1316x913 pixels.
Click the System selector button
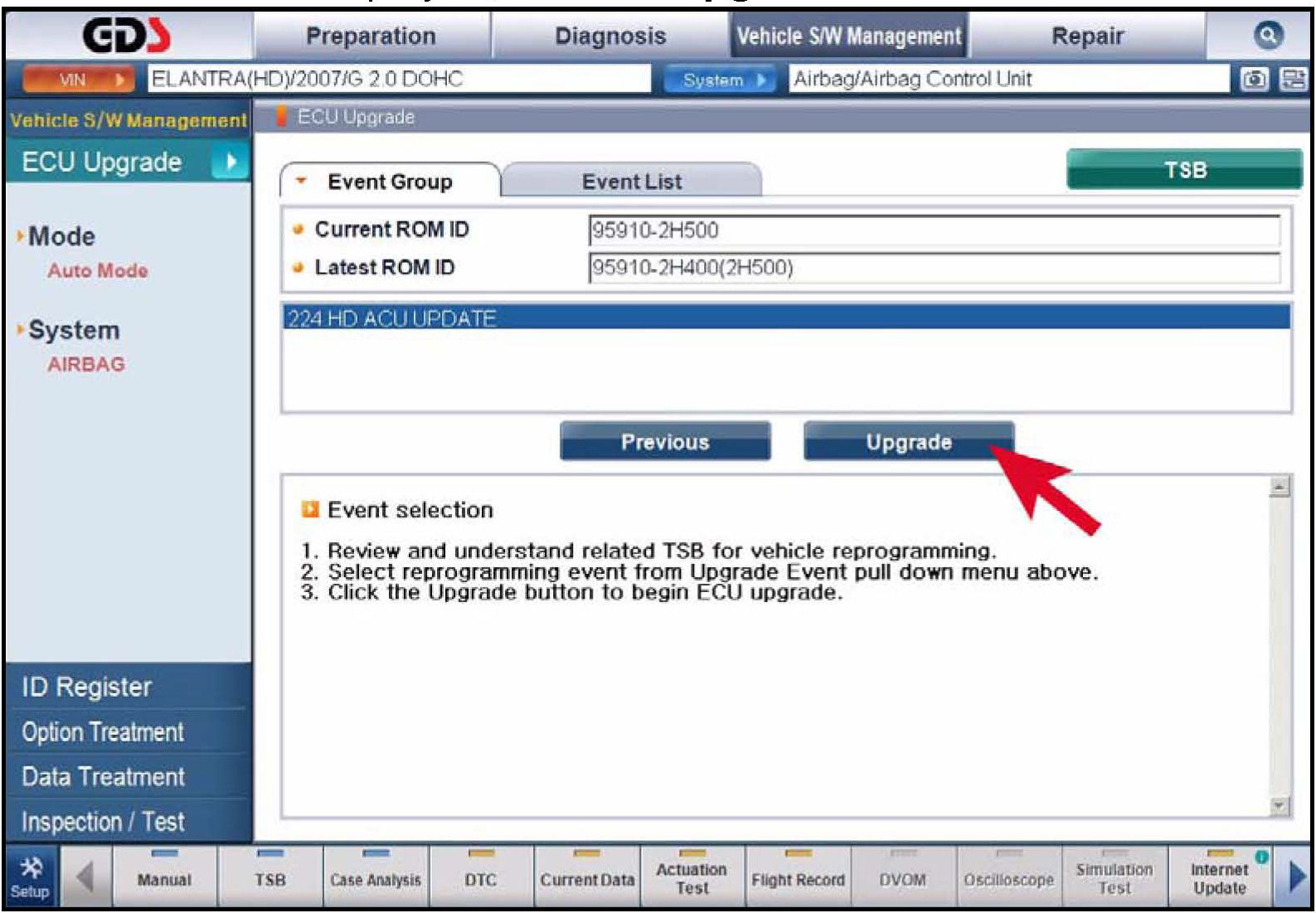coord(720,80)
